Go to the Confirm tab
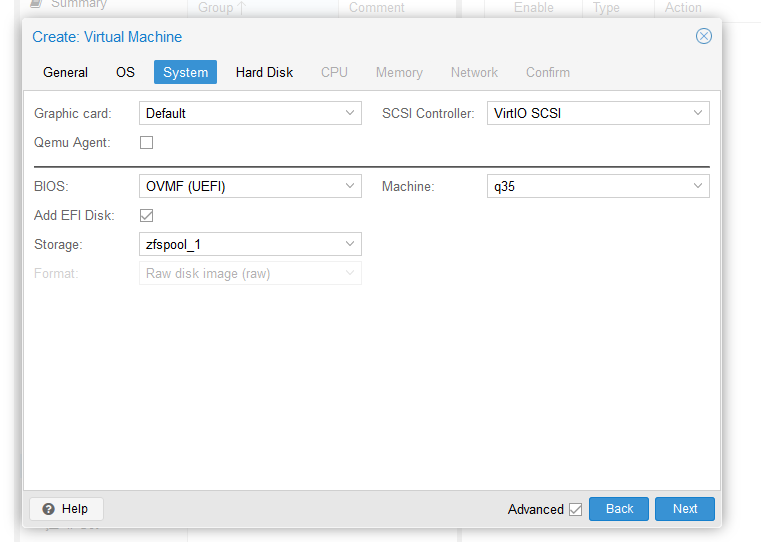The height and width of the screenshot is (542, 761). (x=548, y=72)
